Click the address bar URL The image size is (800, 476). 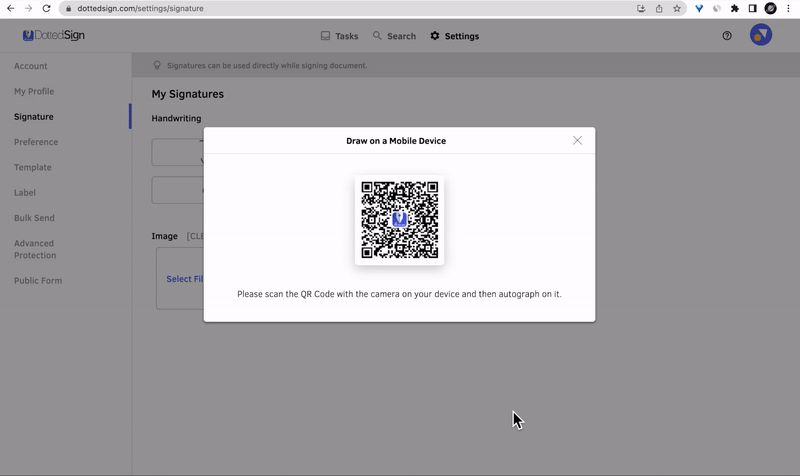(x=140, y=8)
